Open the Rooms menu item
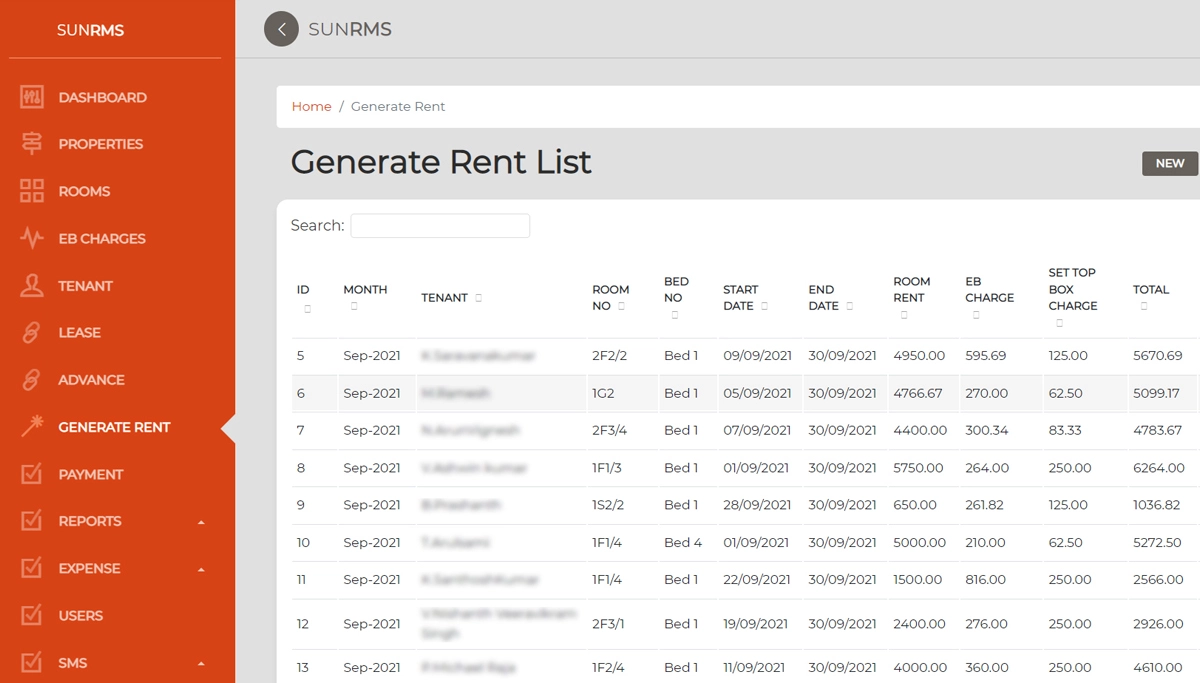This screenshot has width=1200, height=683. [84, 191]
